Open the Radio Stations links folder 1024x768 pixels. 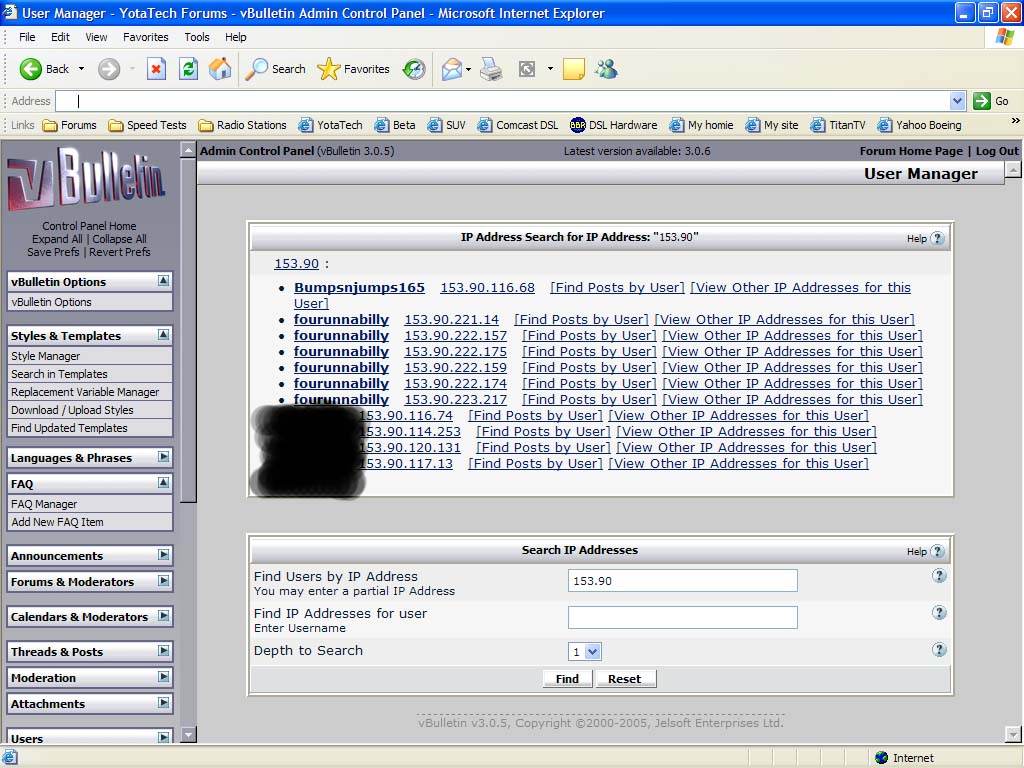coord(242,125)
